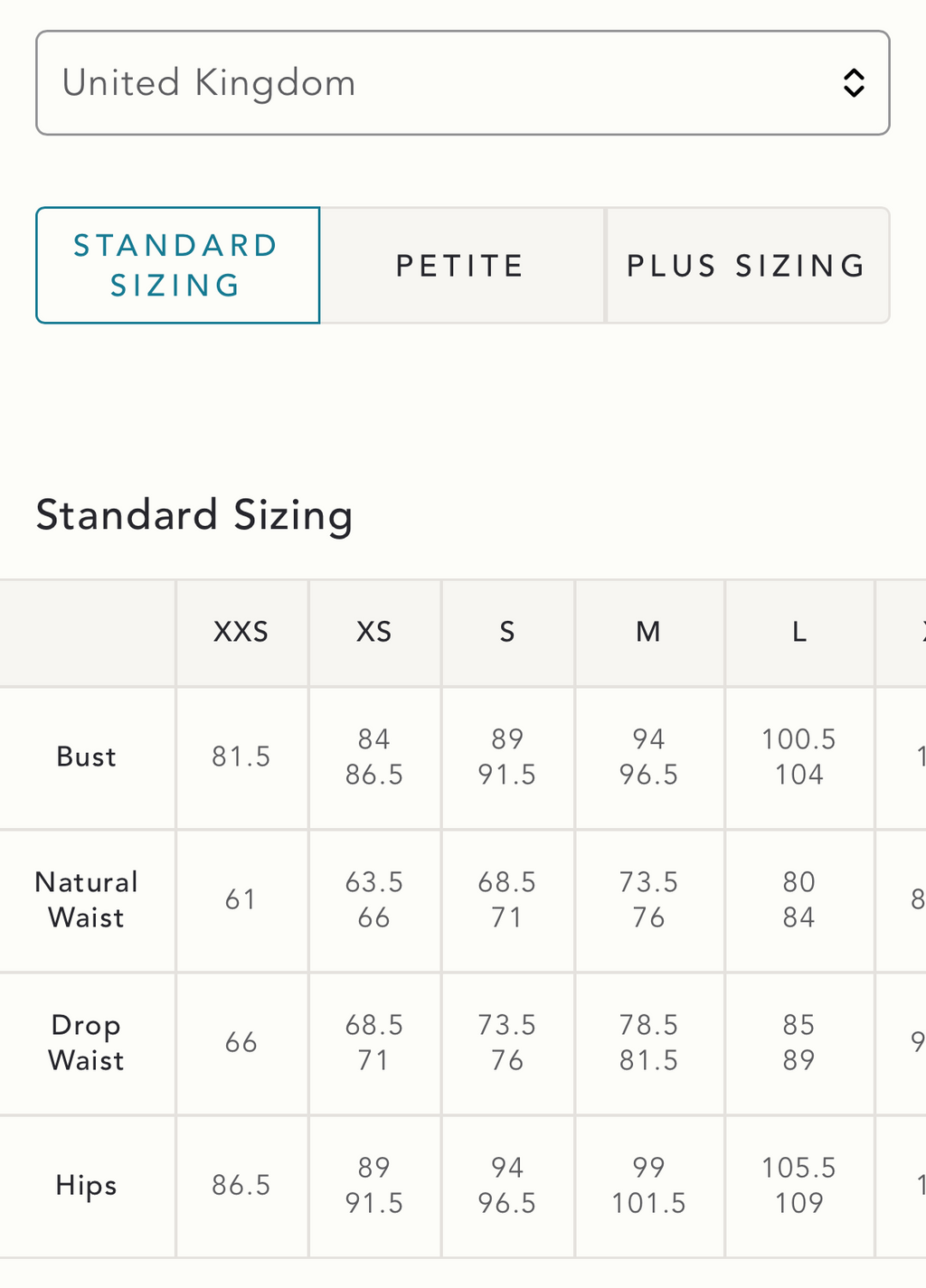
Task: Click the L bust cell 100.5 104
Action: click(799, 757)
